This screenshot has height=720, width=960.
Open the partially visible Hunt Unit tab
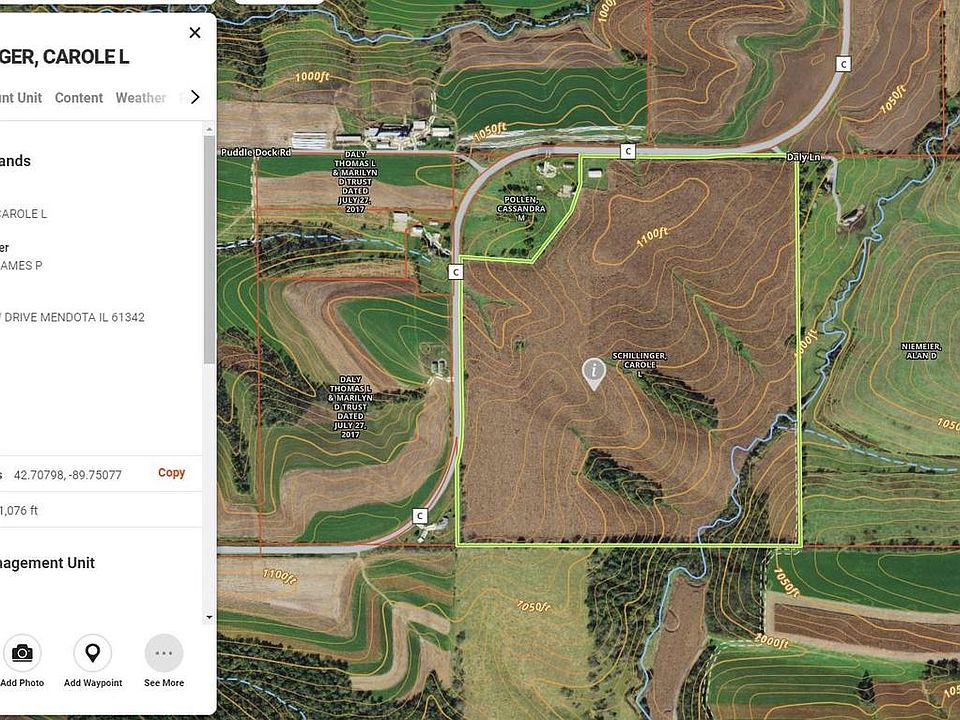(21, 98)
